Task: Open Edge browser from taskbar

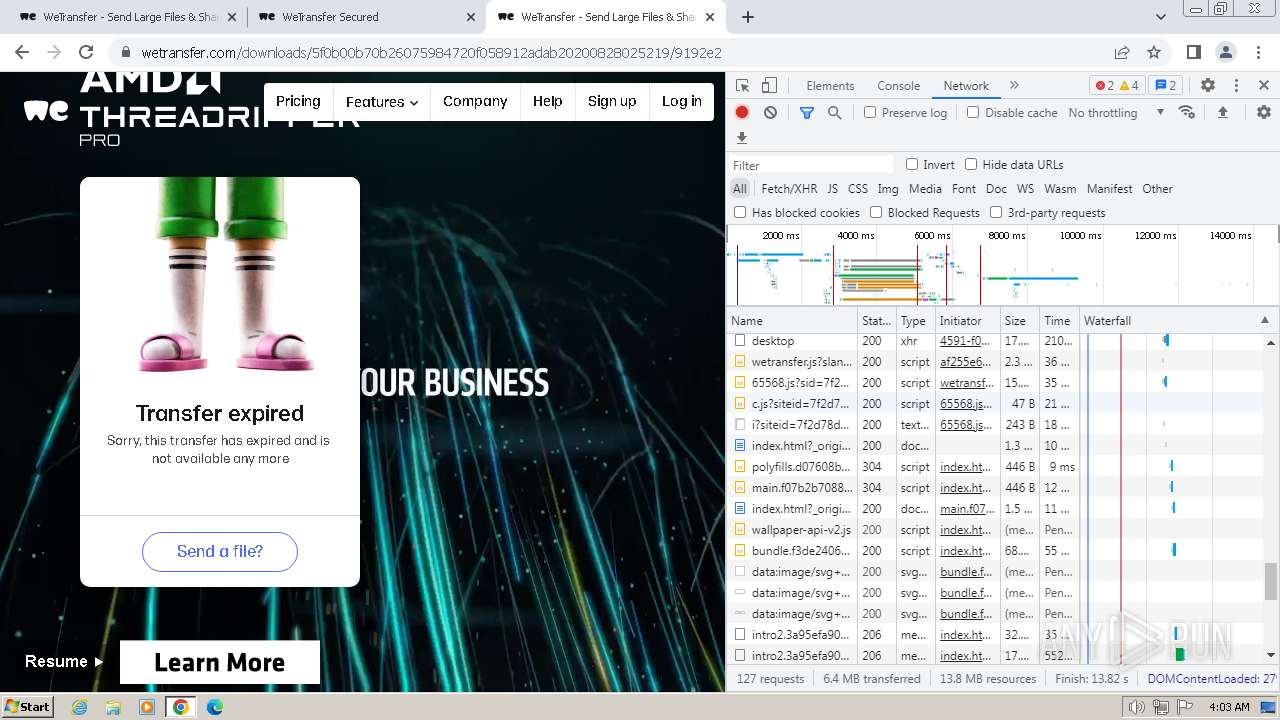Action: pos(215,707)
